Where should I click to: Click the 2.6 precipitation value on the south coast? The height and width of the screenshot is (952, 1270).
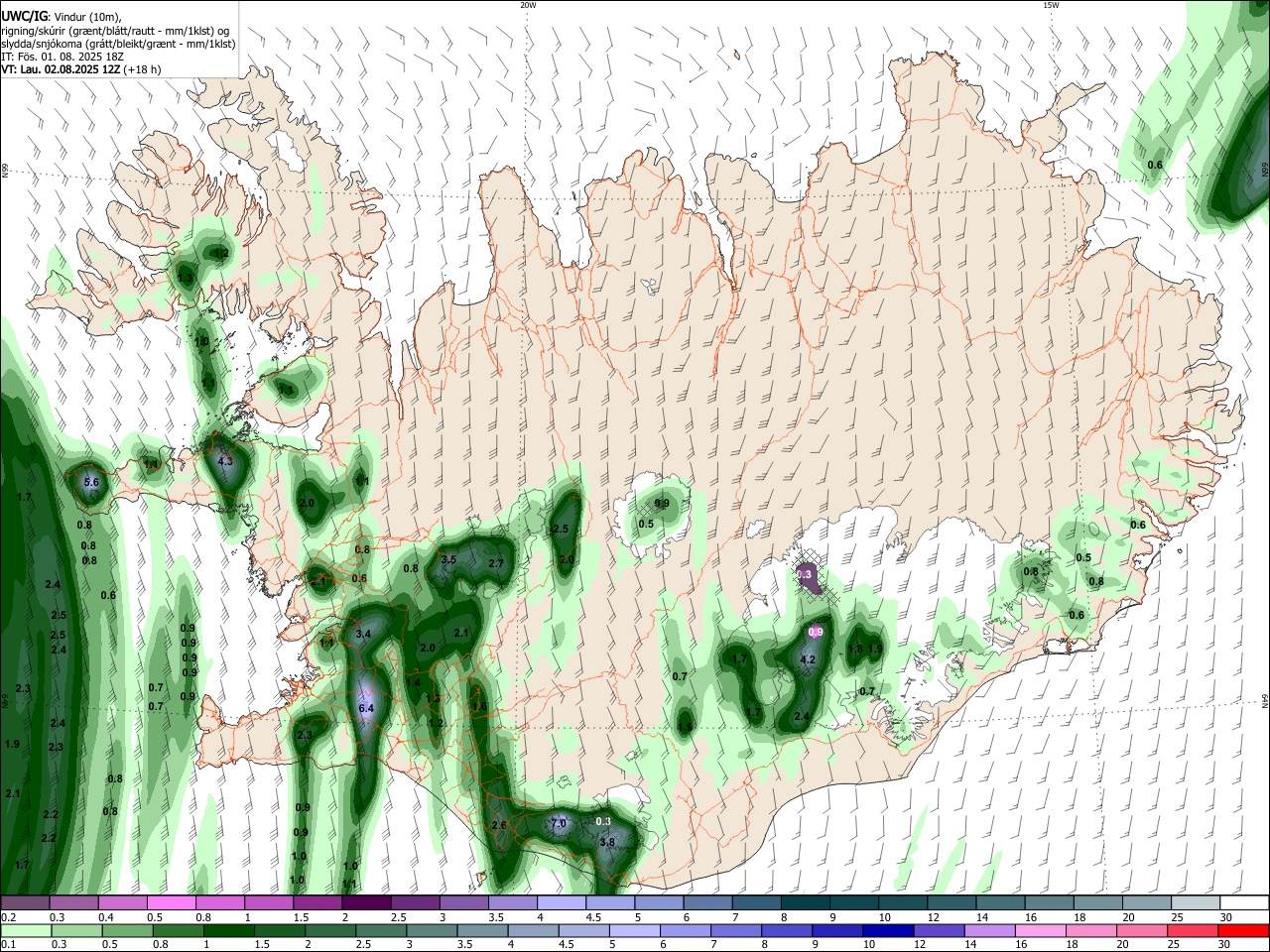(x=499, y=825)
